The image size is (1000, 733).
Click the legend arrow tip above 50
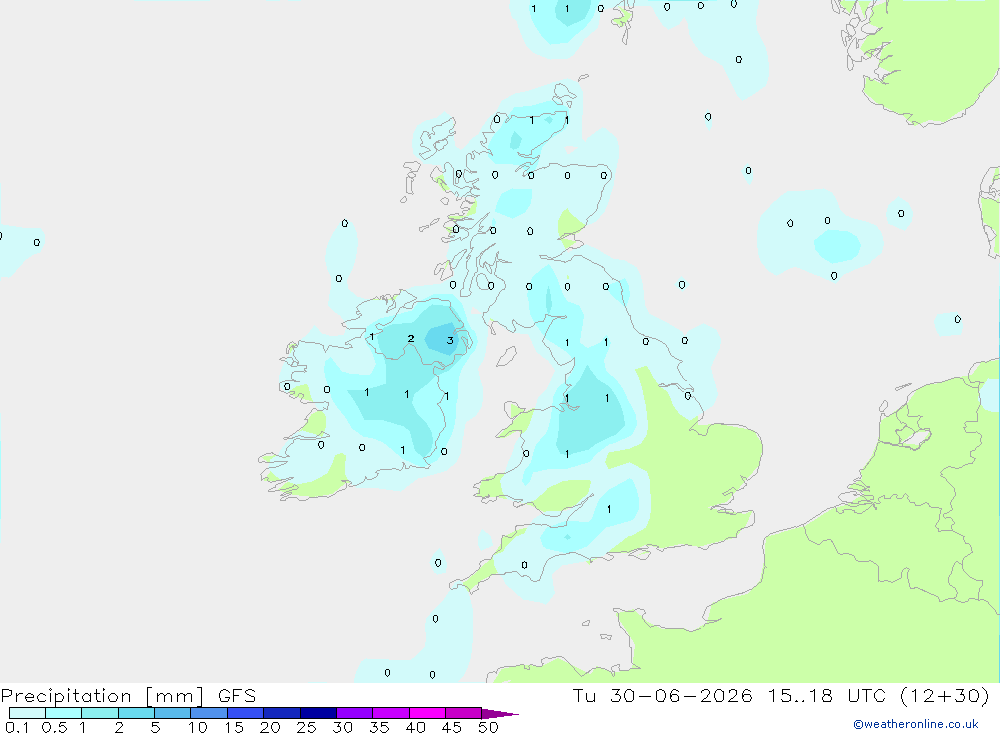click(x=499, y=714)
